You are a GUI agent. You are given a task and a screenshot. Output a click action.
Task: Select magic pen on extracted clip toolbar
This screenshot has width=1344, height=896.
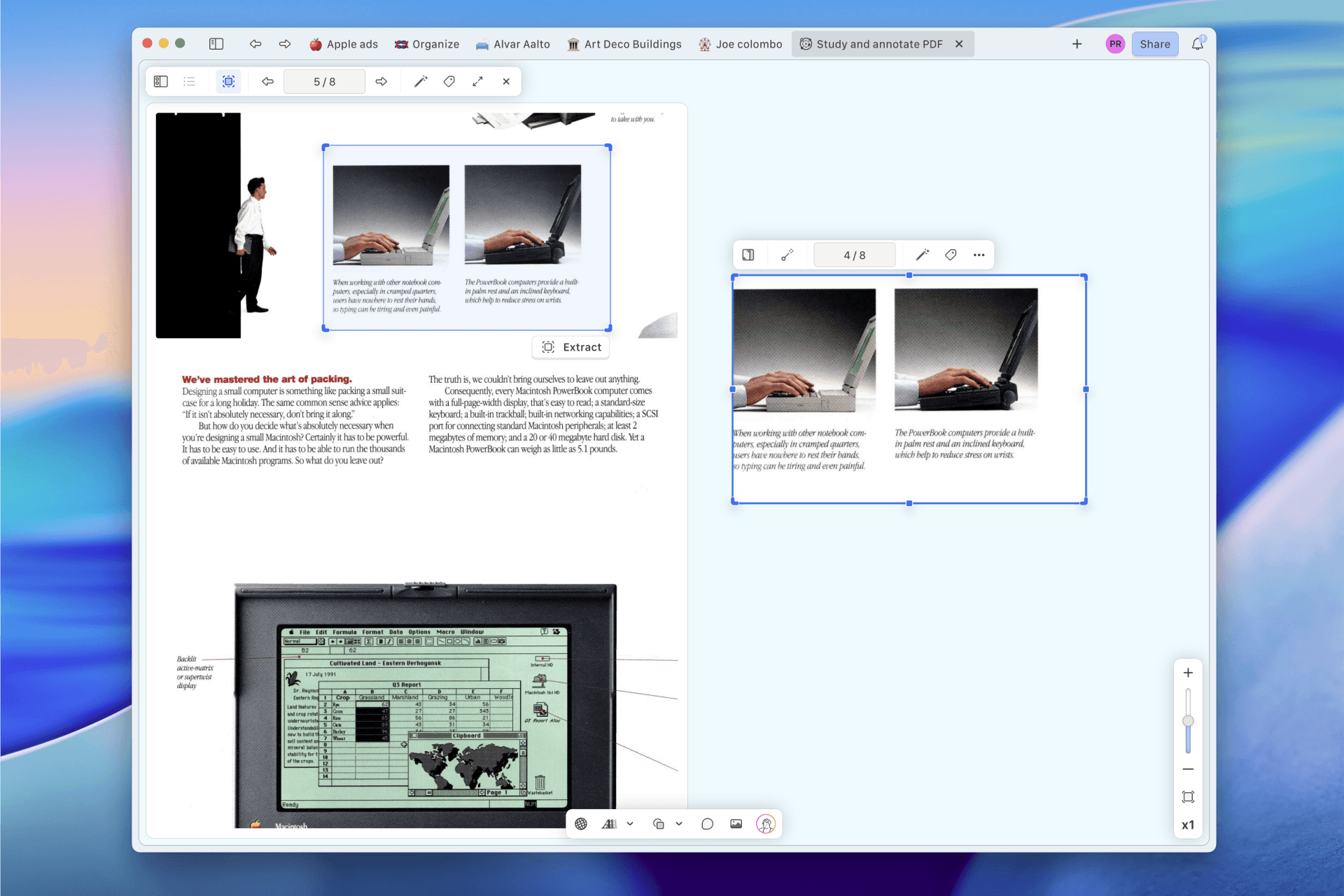[x=923, y=255]
